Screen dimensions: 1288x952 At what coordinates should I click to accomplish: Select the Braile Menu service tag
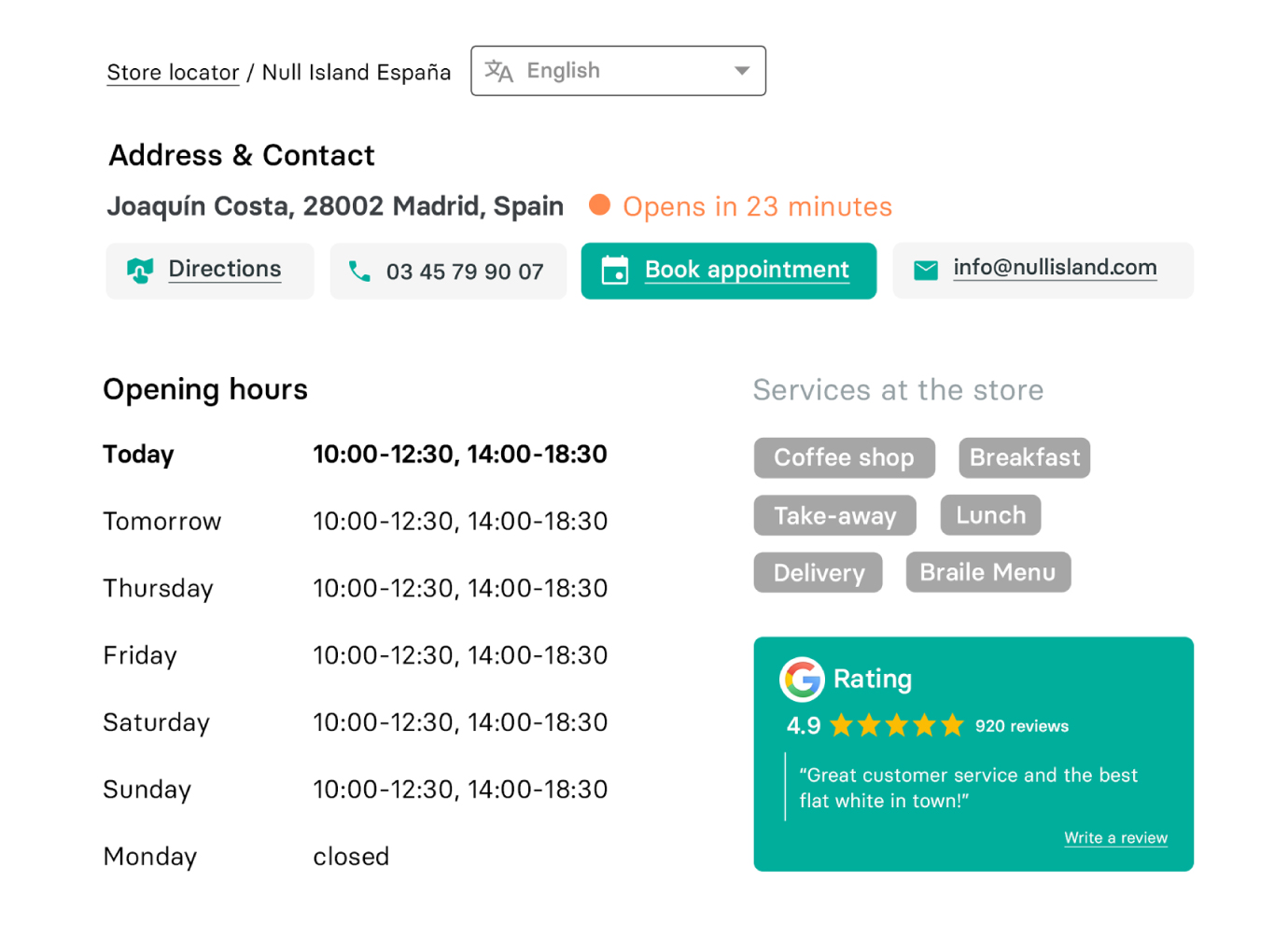(x=987, y=572)
